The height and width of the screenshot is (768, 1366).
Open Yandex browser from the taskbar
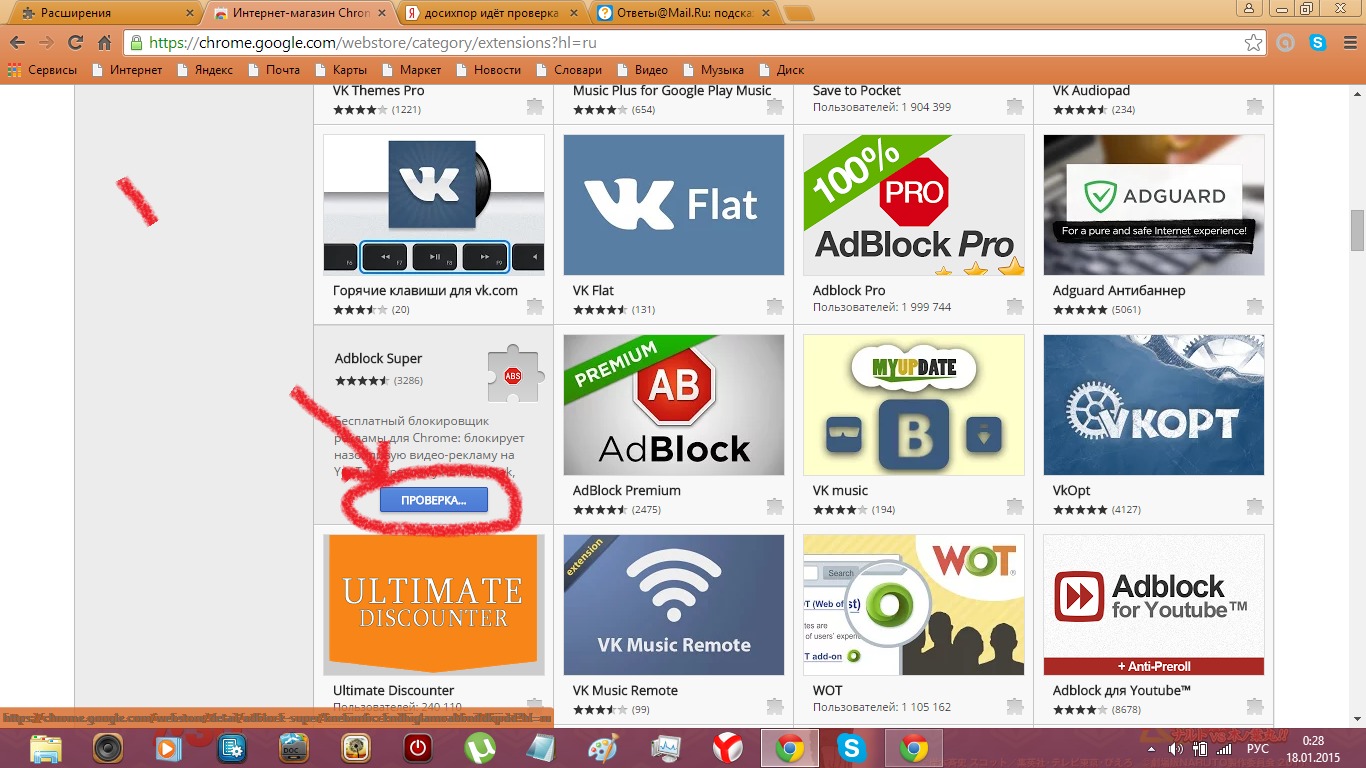coord(727,748)
